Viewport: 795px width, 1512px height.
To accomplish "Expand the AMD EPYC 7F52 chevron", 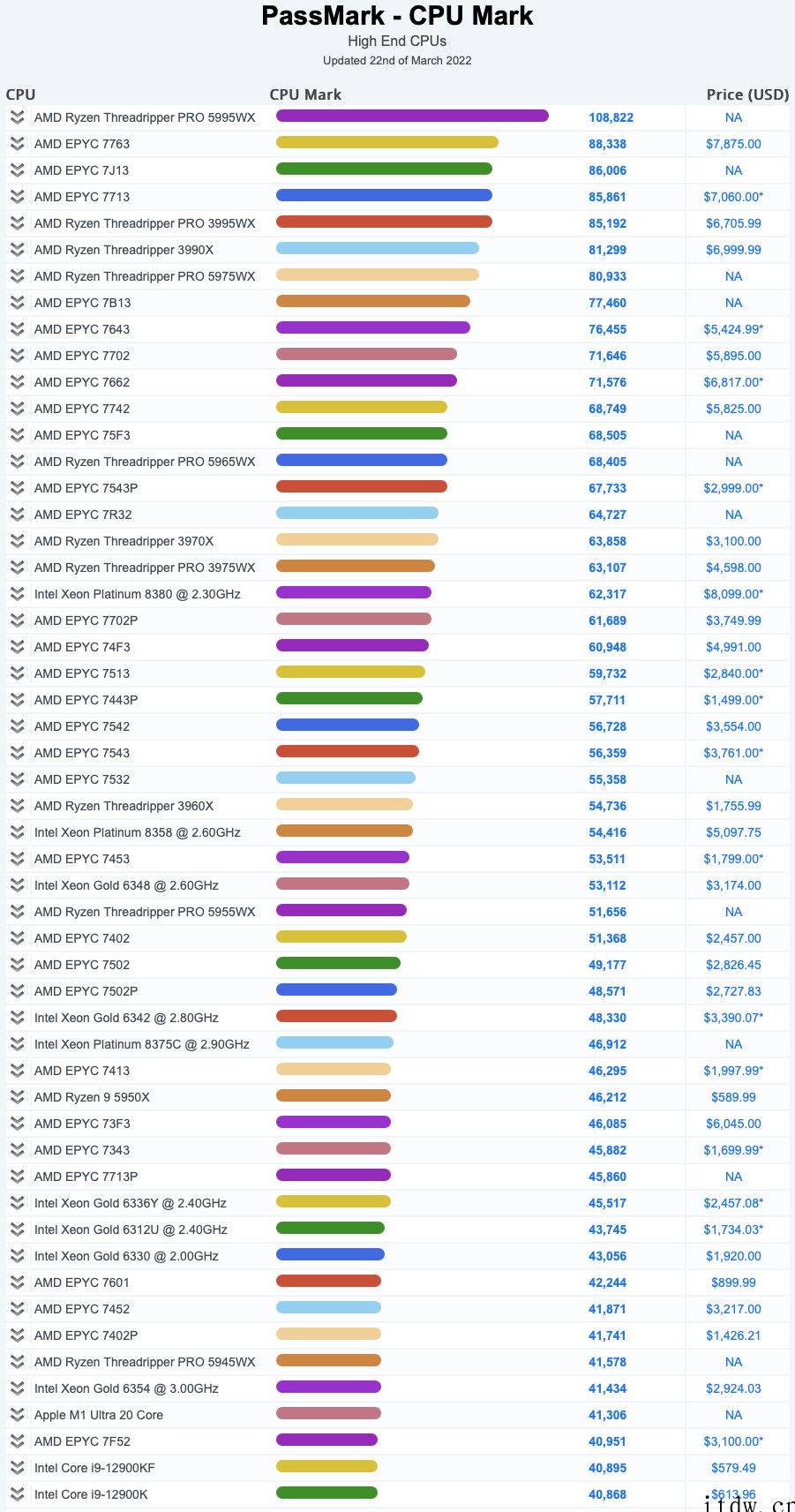I will [x=17, y=1441].
